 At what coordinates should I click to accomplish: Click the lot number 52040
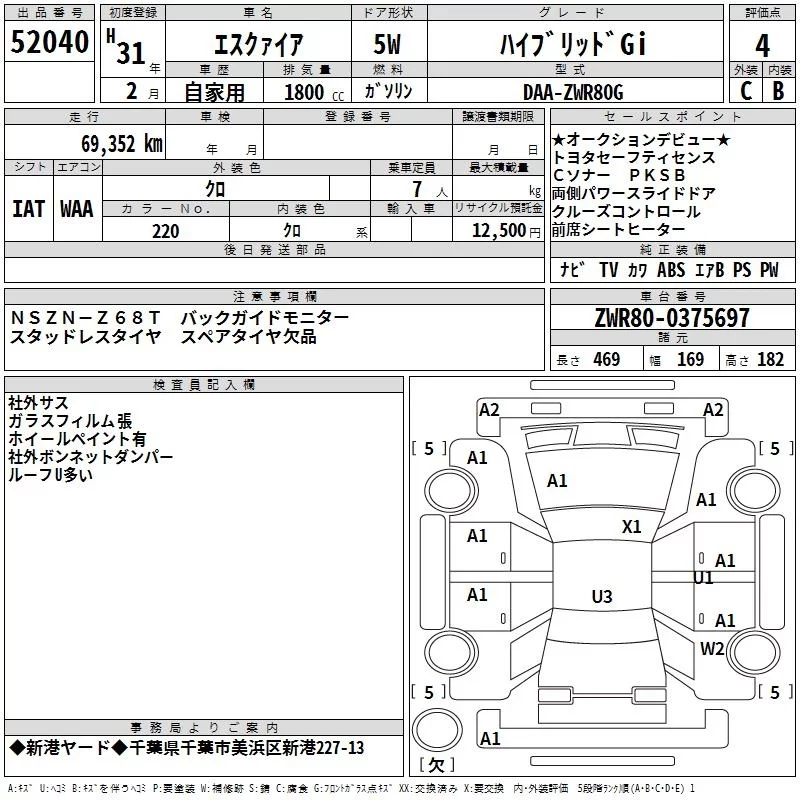point(49,42)
